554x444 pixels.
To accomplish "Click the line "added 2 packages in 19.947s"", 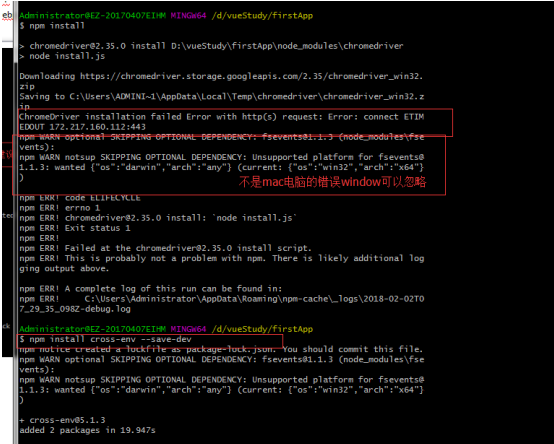I will click(87, 431).
